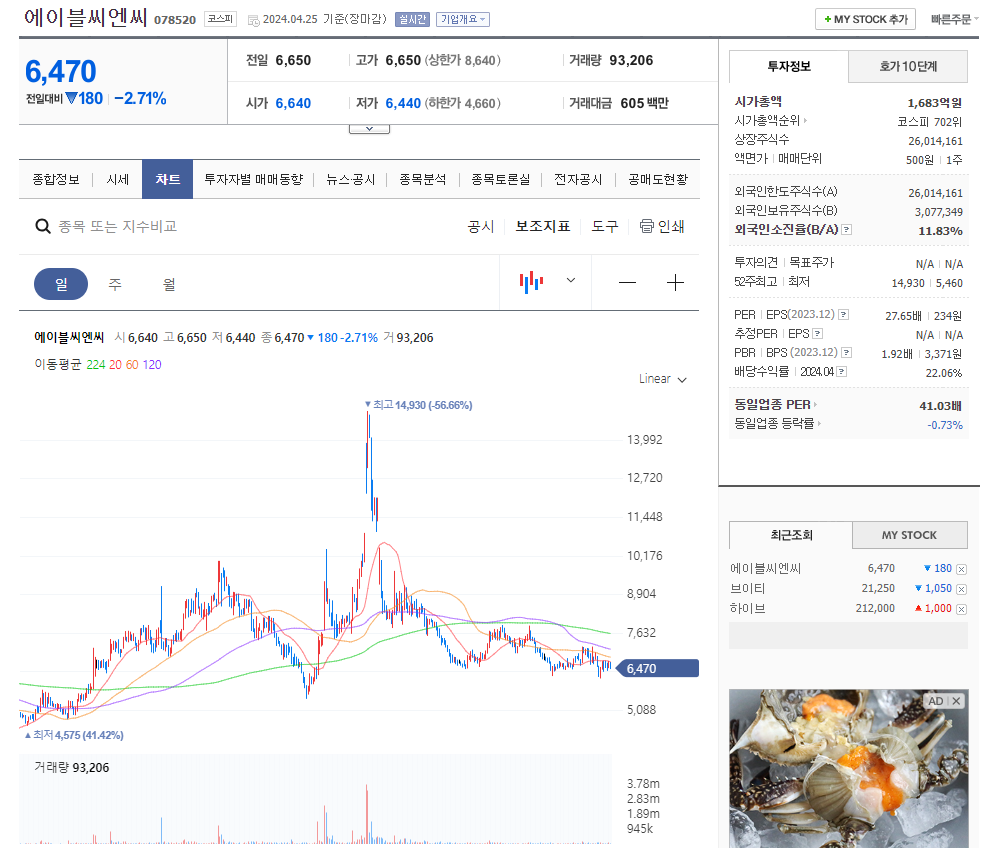The height and width of the screenshot is (848, 985).
Task: Open 하이브 in recent list
Action: (x=748, y=609)
